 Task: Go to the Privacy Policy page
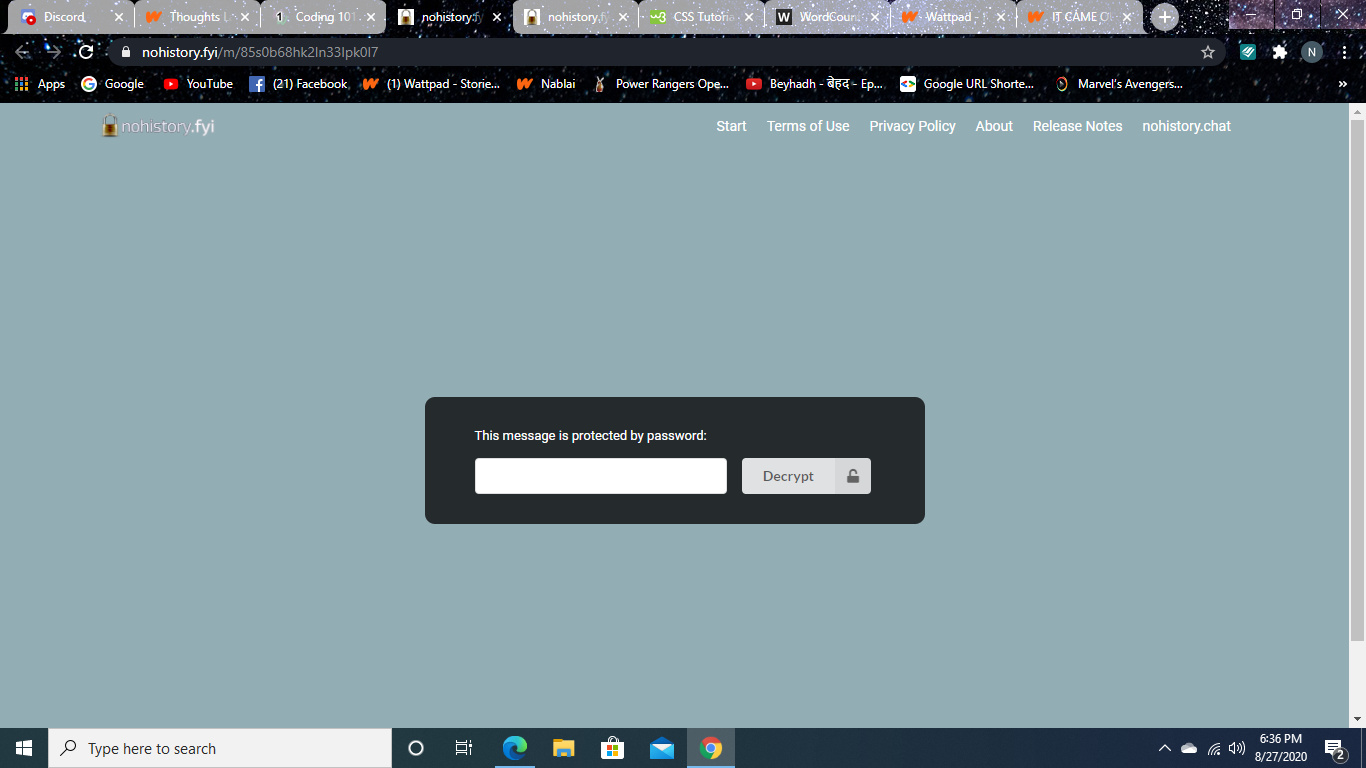coord(912,126)
